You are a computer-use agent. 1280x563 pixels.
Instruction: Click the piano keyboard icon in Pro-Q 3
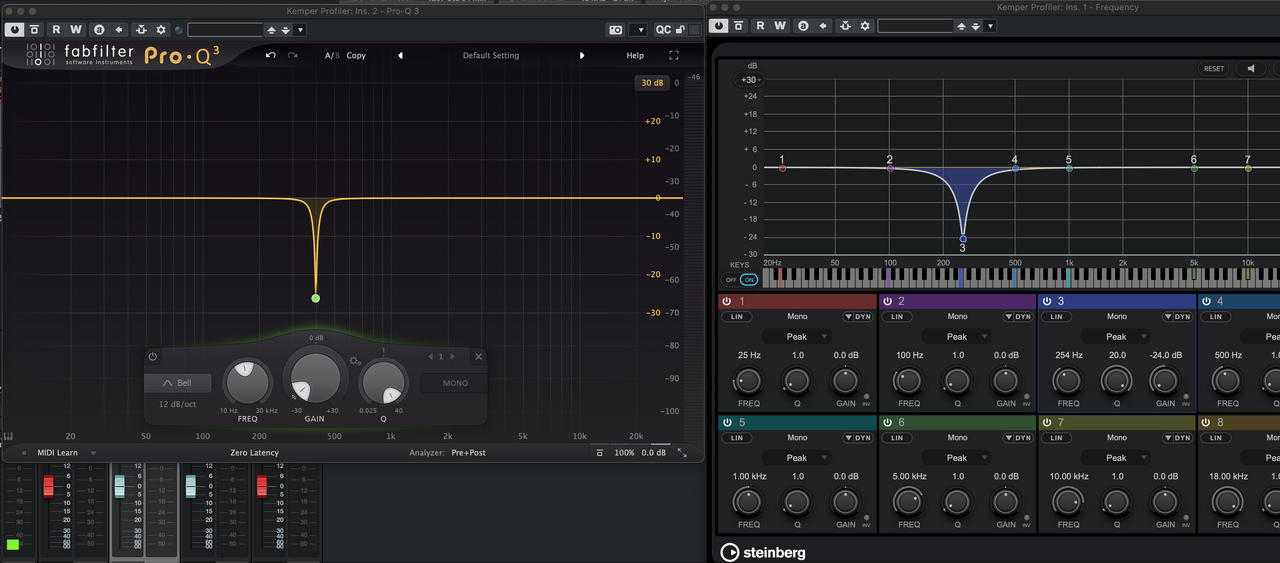[8, 436]
